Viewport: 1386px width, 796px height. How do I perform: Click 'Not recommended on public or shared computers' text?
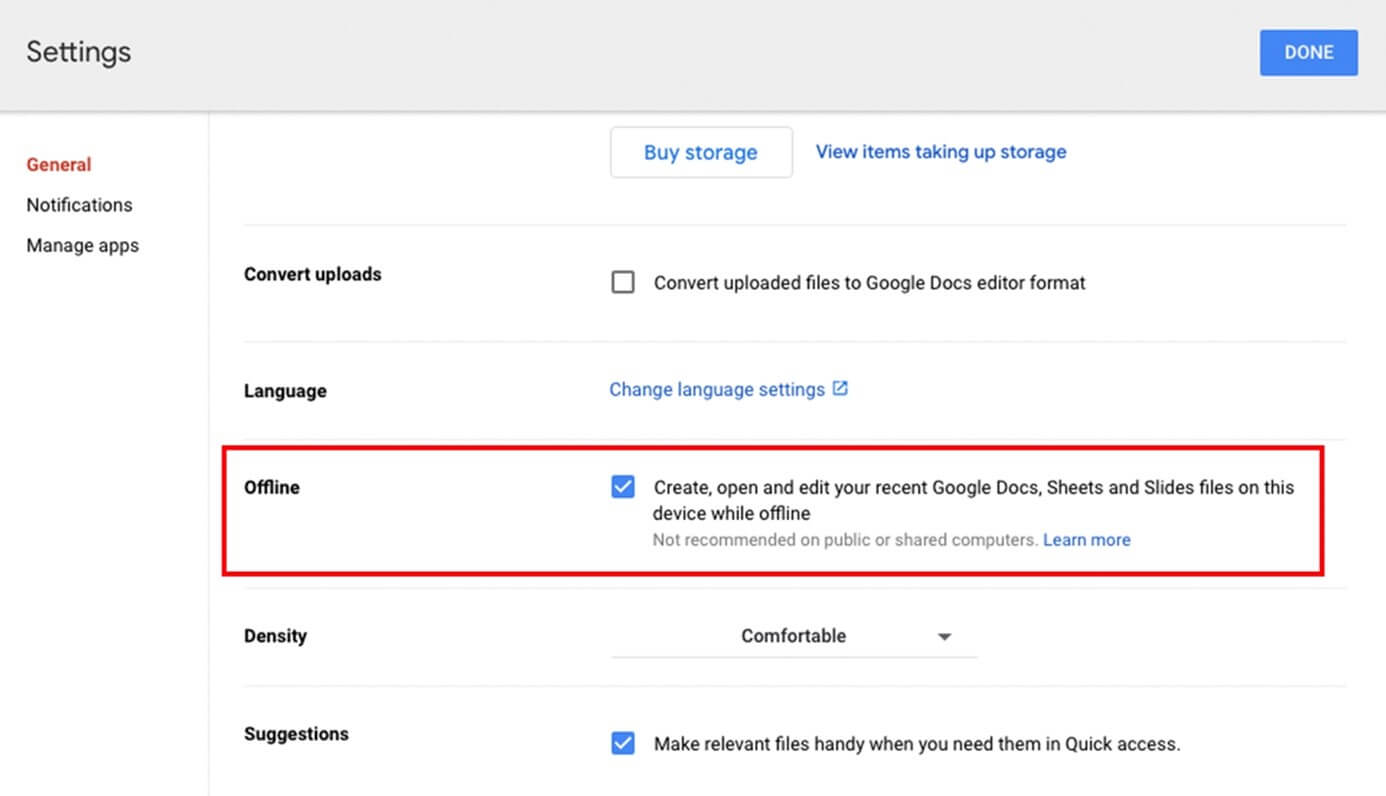pyautogui.click(x=845, y=540)
